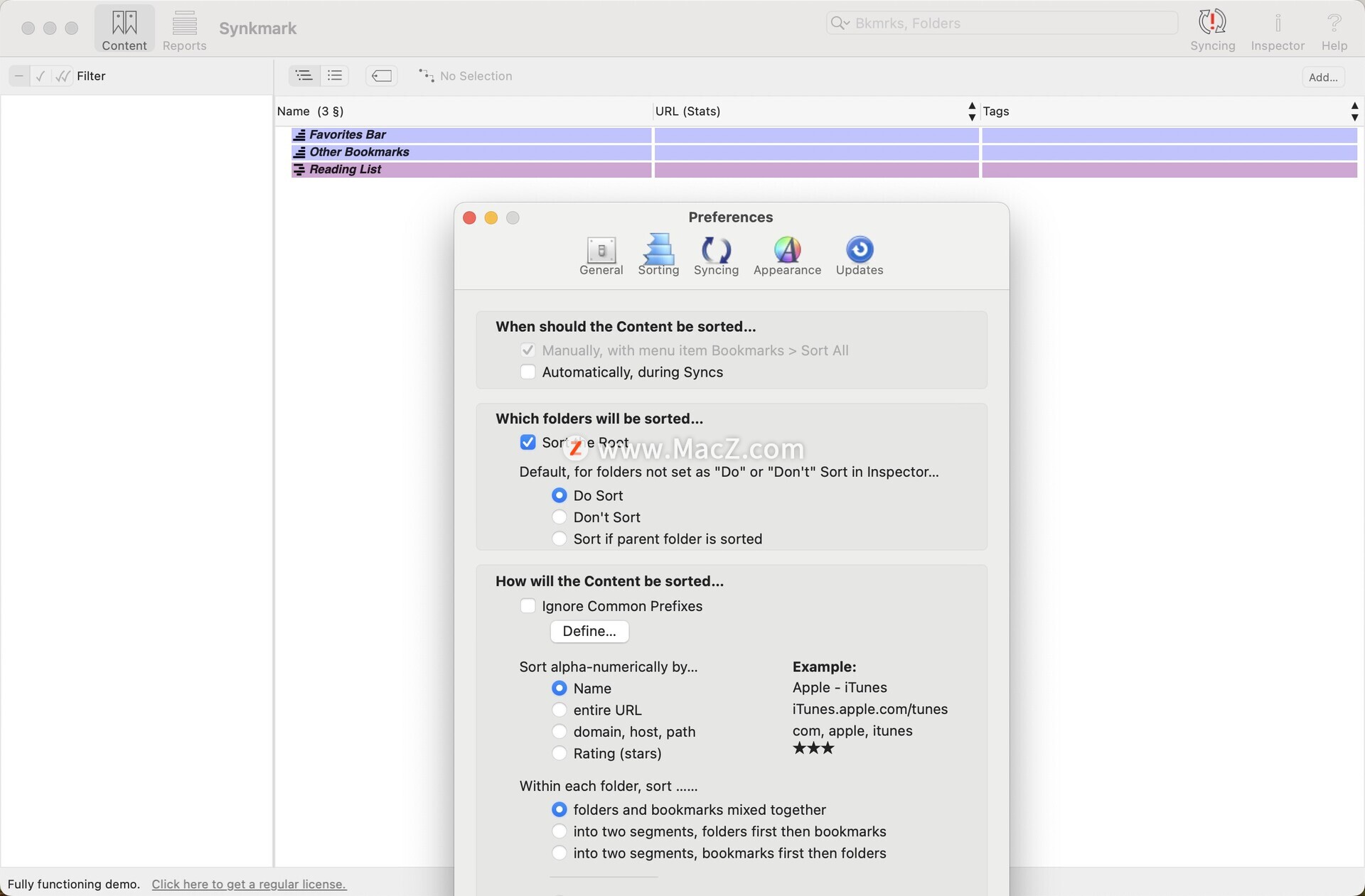Toggle the Sort the Root checkbox
The image size is (1365, 896).
pos(528,443)
